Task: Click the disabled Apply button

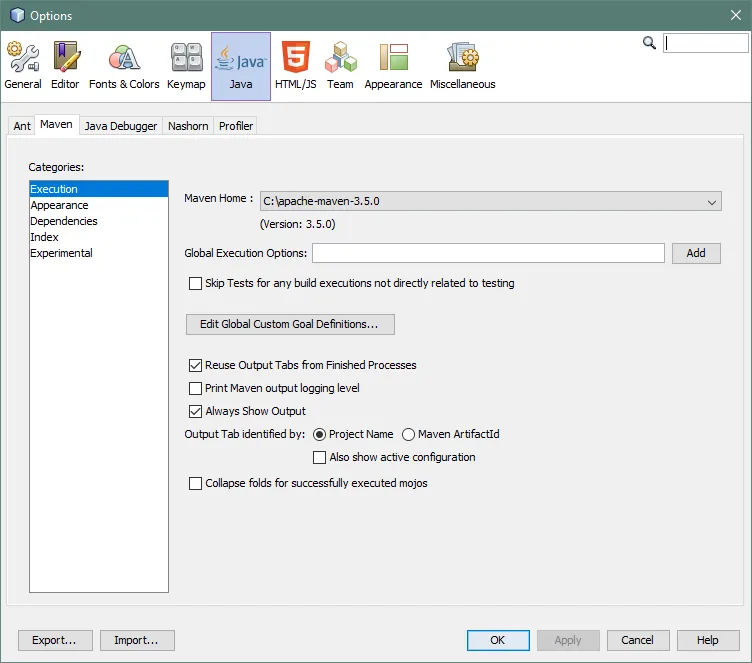Action: (568, 640)
